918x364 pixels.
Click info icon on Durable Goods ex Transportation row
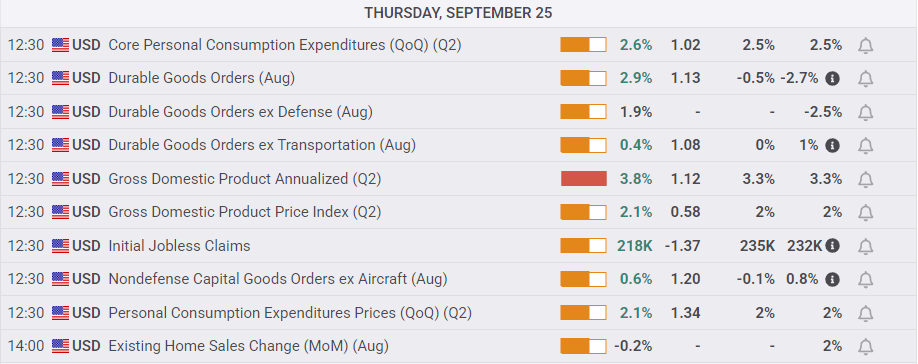(x=833, y=145)
